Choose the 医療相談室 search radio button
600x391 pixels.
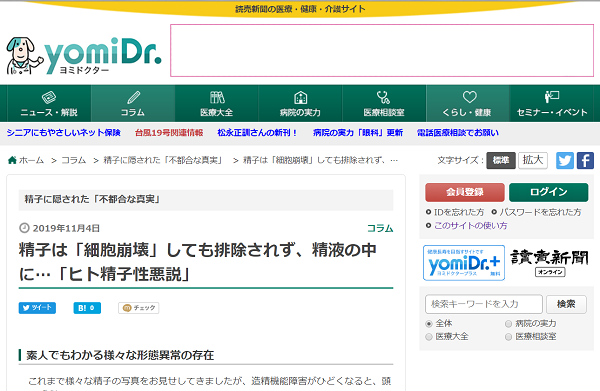(x=508, y=337)
